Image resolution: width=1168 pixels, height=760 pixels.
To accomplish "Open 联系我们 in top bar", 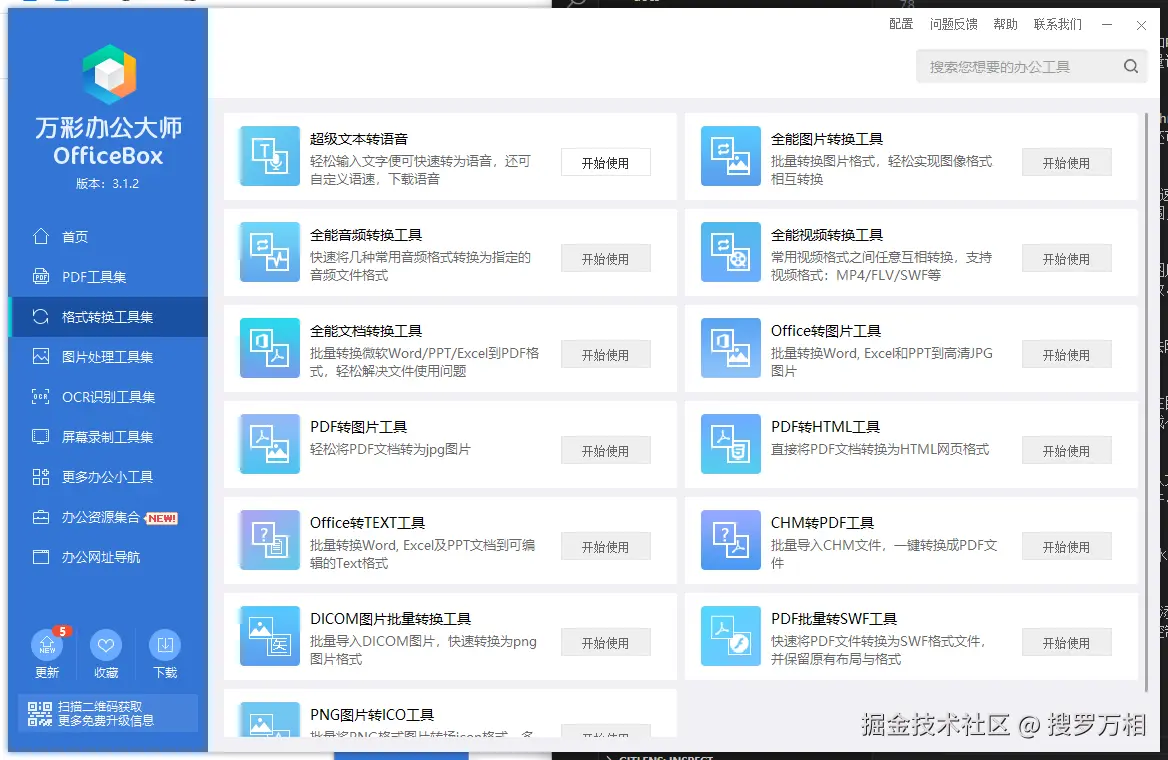I will [1058, 25].
